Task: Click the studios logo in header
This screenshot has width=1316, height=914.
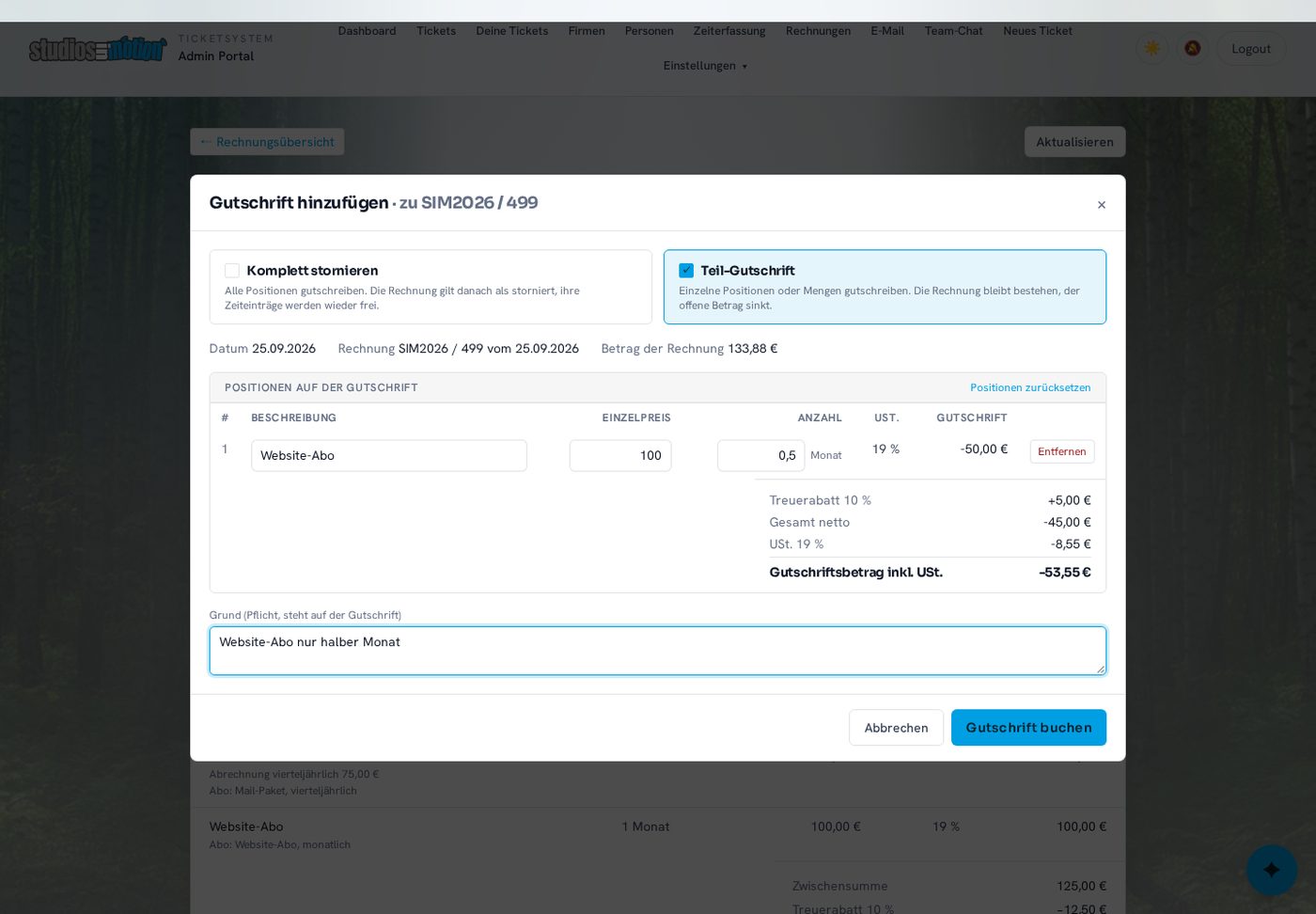Action: (98, 49)
